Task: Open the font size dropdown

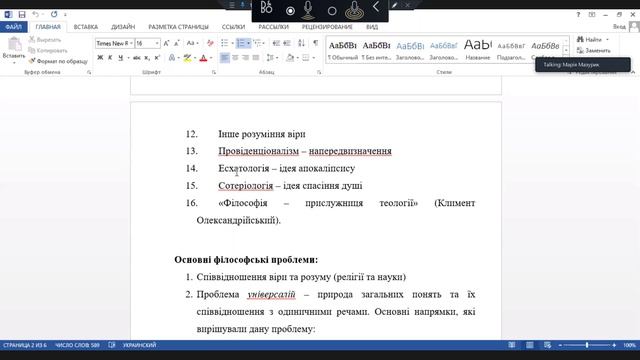Action: (x=157, y=43)
